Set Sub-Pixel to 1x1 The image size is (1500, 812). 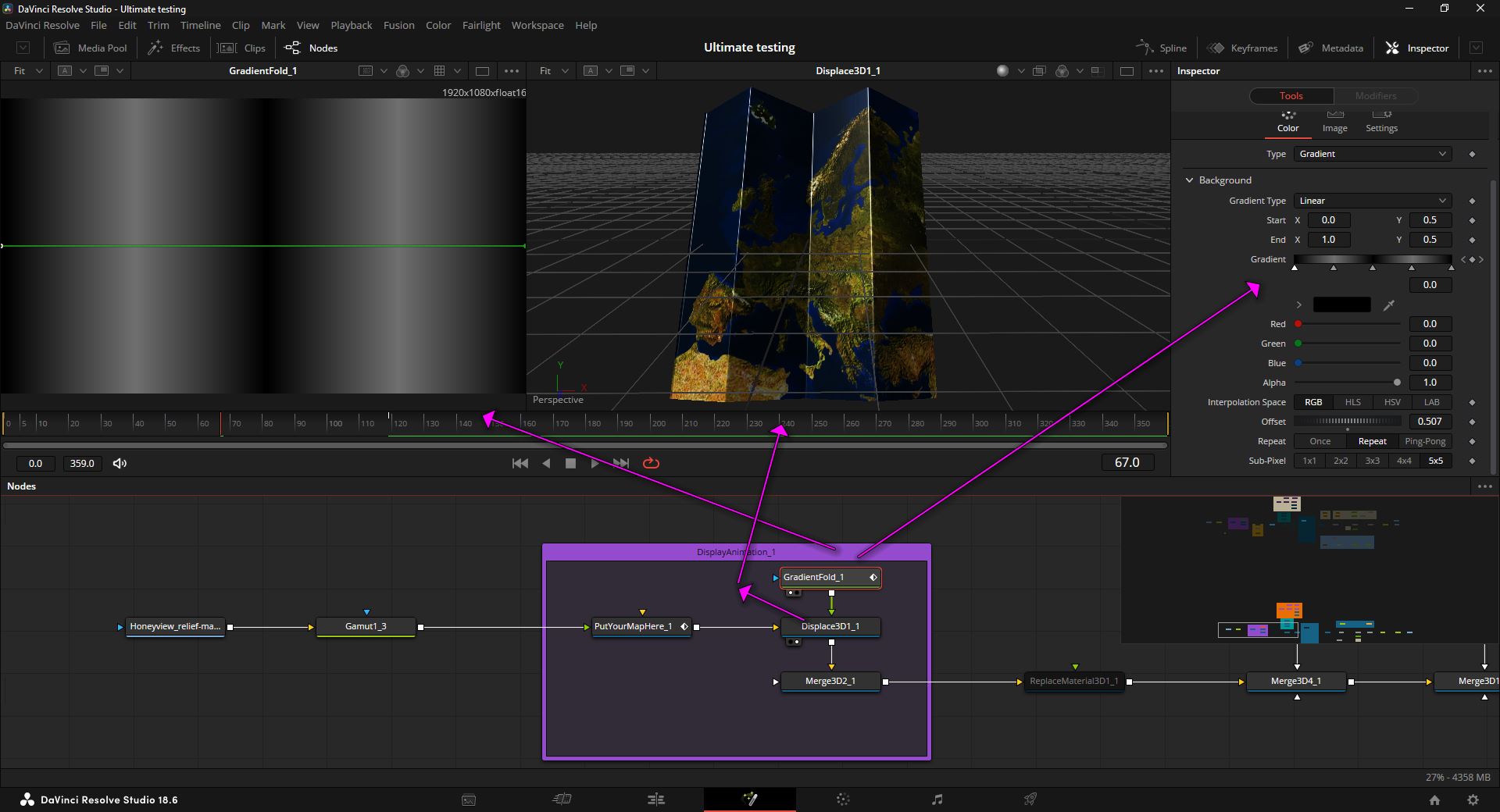click(1309, 461)
